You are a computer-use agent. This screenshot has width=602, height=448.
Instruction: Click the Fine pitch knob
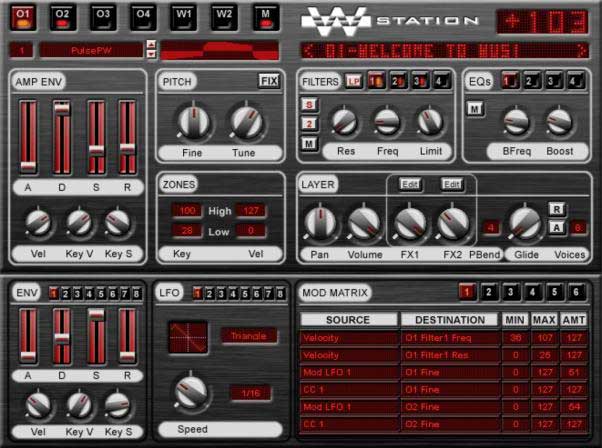(x=194, y=122)
